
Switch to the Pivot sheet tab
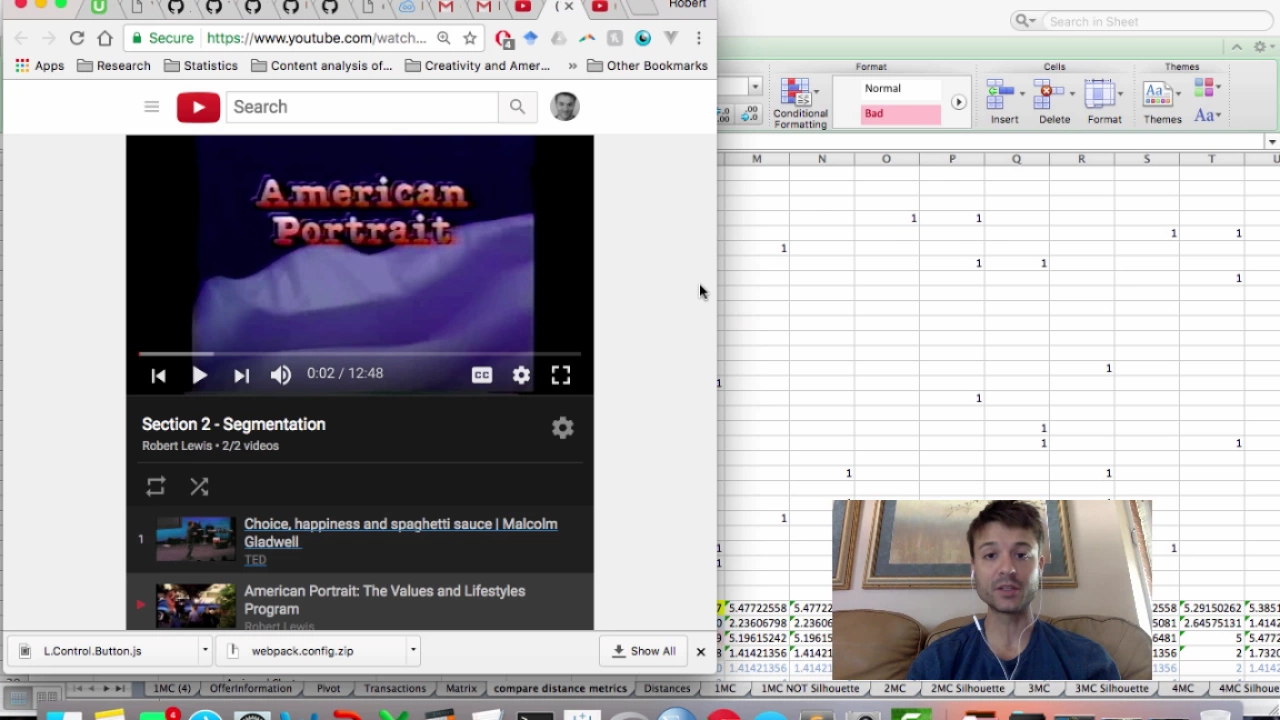tap(328, 688)
